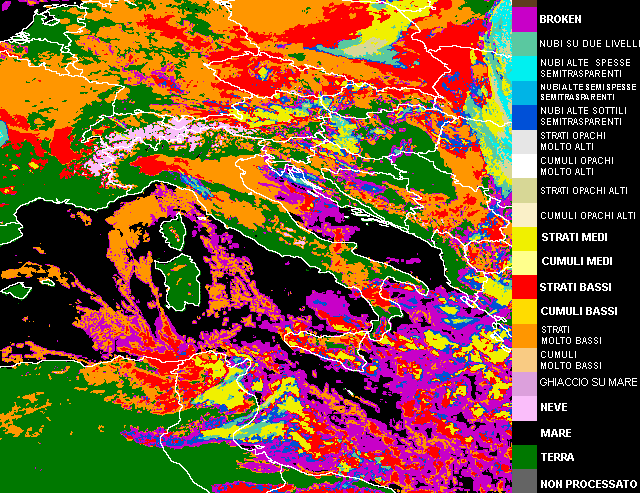Click the grey NON PROCESSATO swatch
The width and height of the screenshot is (640, 493).
[524, 481]
